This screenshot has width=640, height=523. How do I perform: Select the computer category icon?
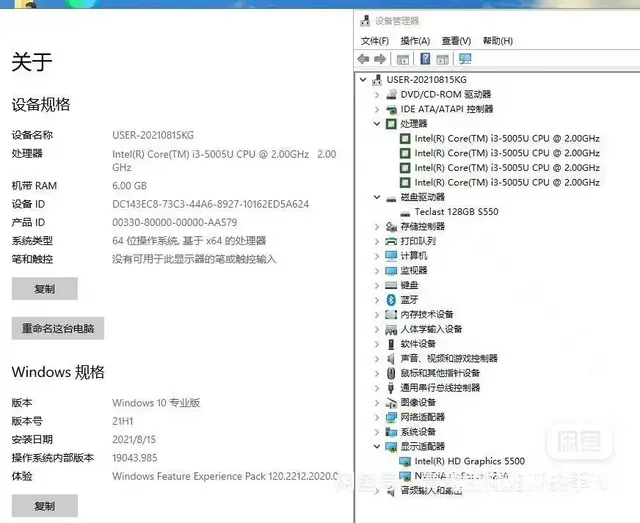[391, 256]
